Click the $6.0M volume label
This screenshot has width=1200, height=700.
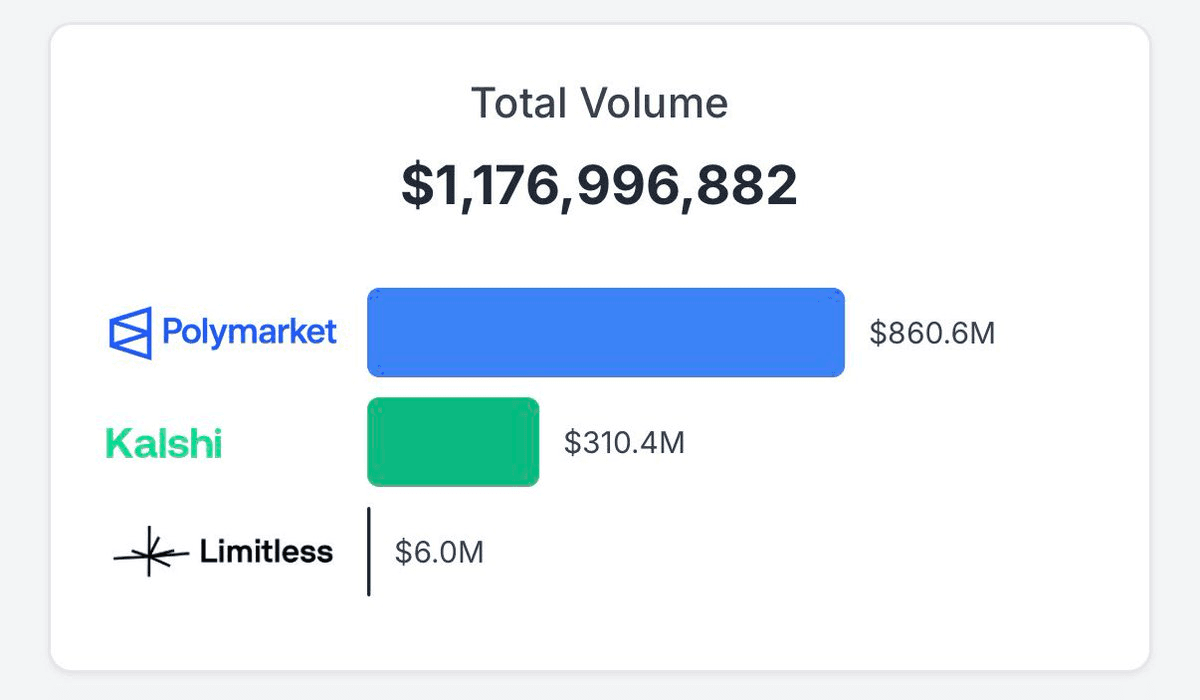point(439,552)
